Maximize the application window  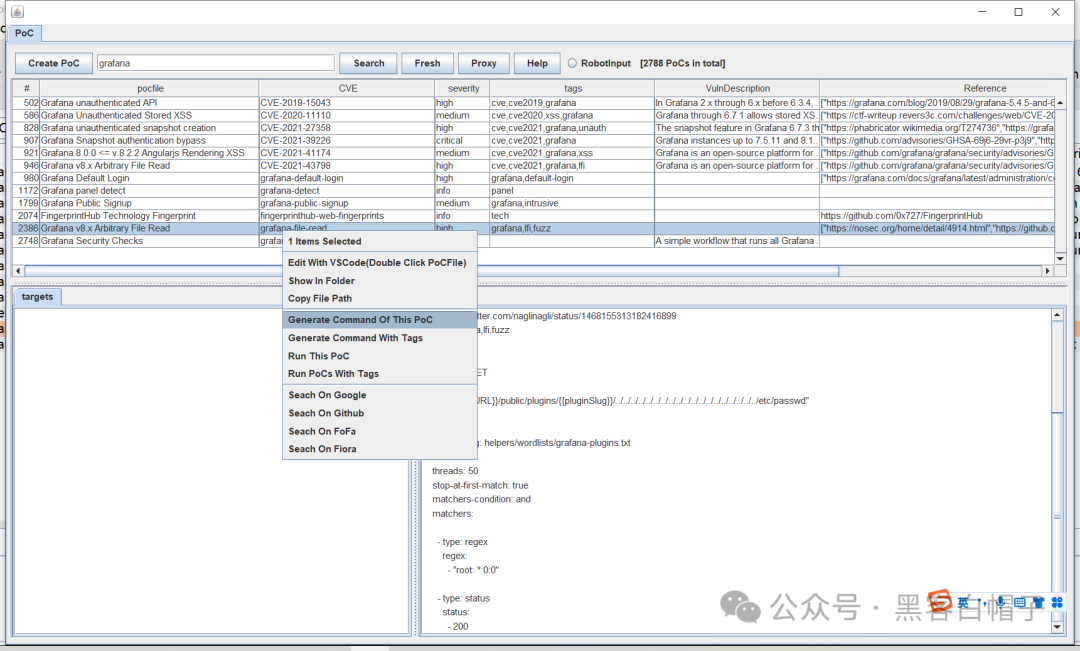point(1018,12)
